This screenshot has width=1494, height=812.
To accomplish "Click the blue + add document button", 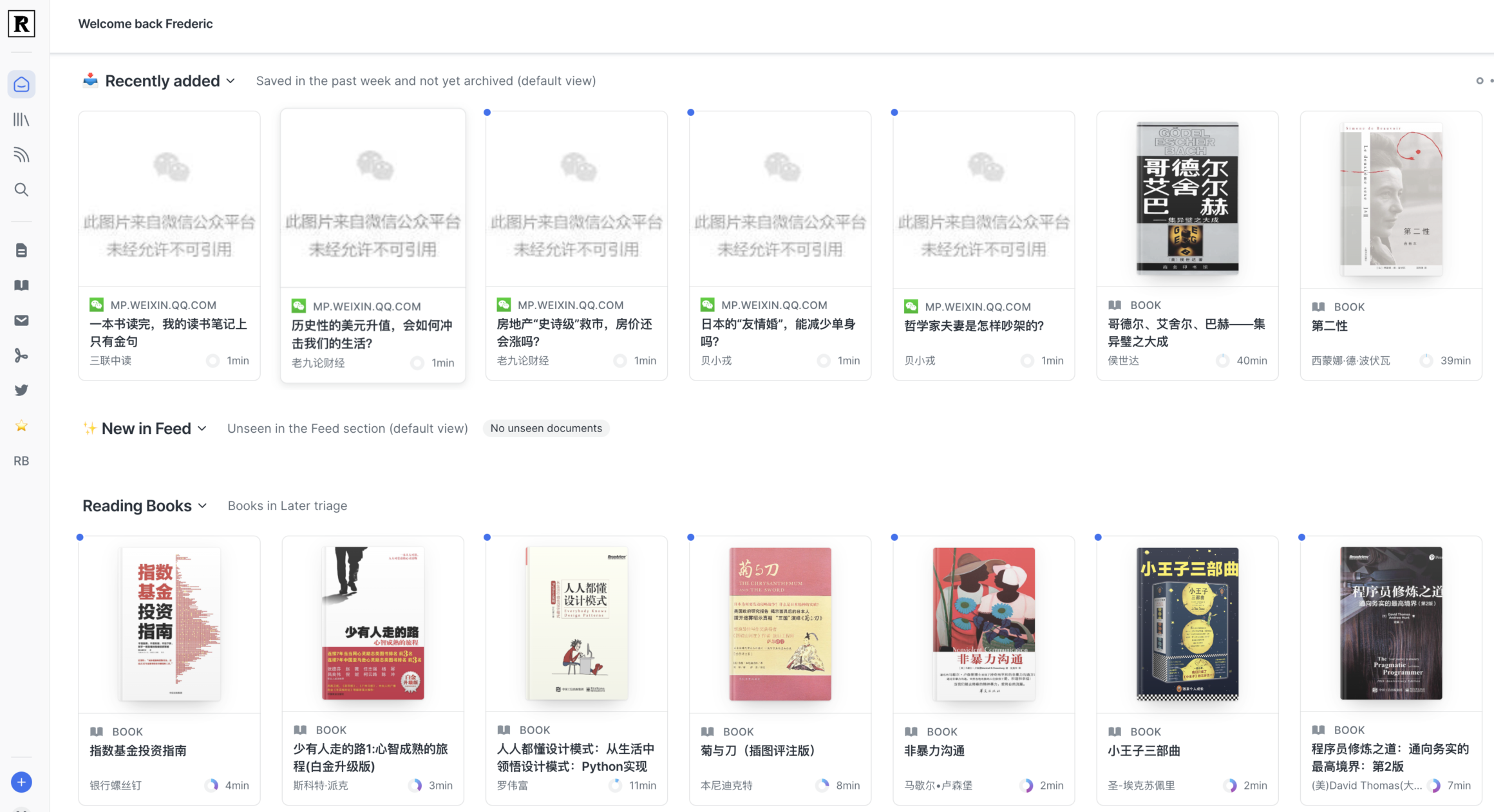I will (21, 782).
